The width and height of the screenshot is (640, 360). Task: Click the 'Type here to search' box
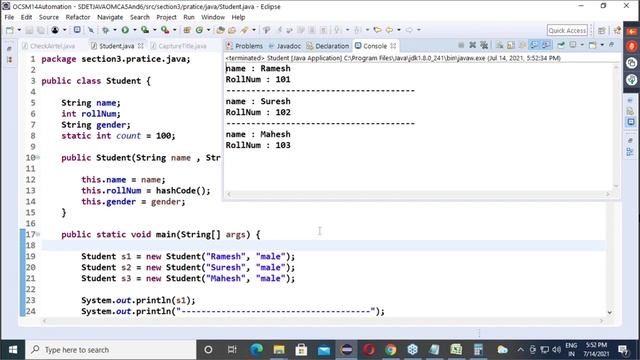pyautogui.click(x=111, y=350)
